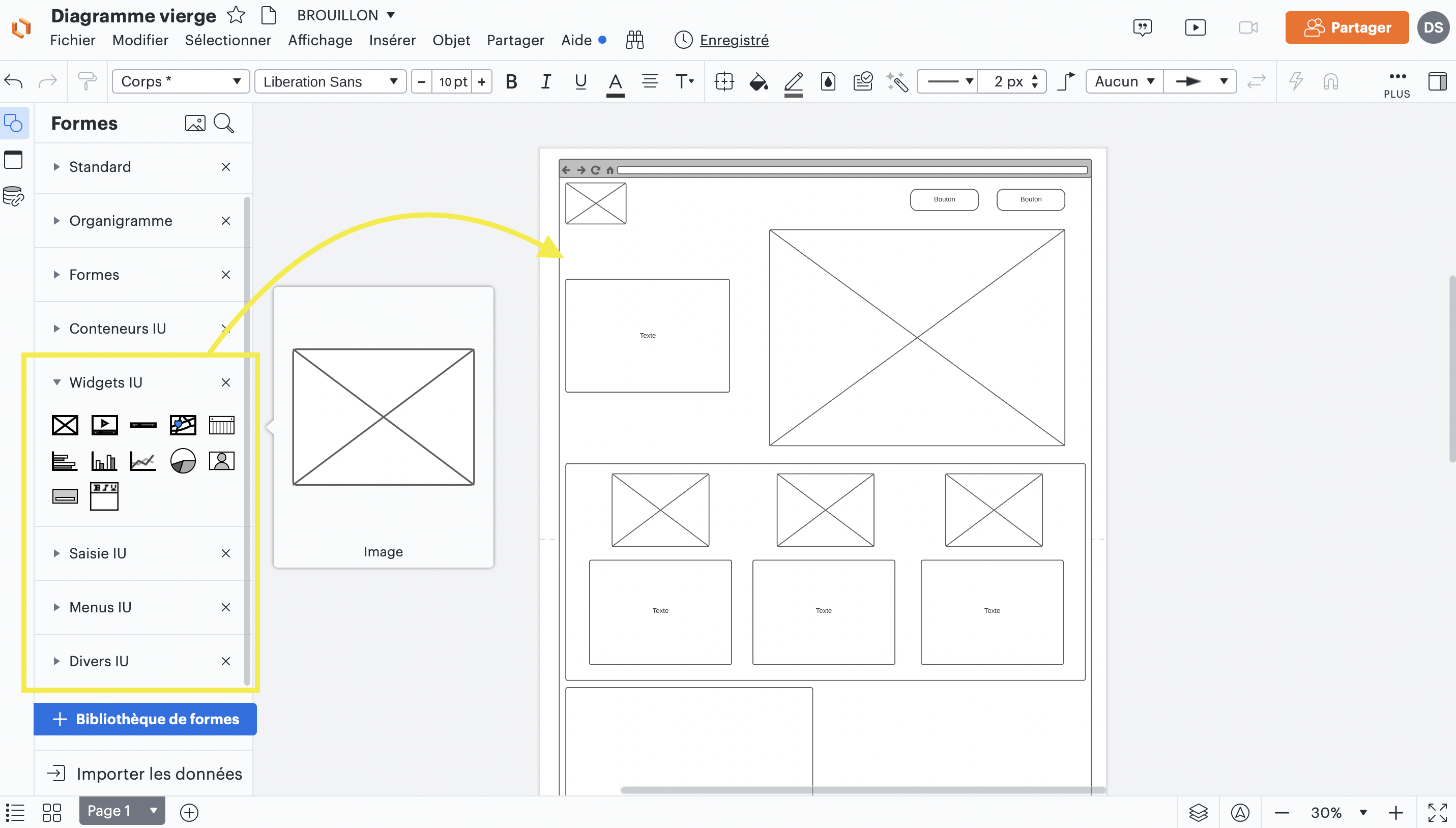Viewport: 1456px width, 828px height.
Task: Open the Corps text style dropdown
Action: (181, 81)
